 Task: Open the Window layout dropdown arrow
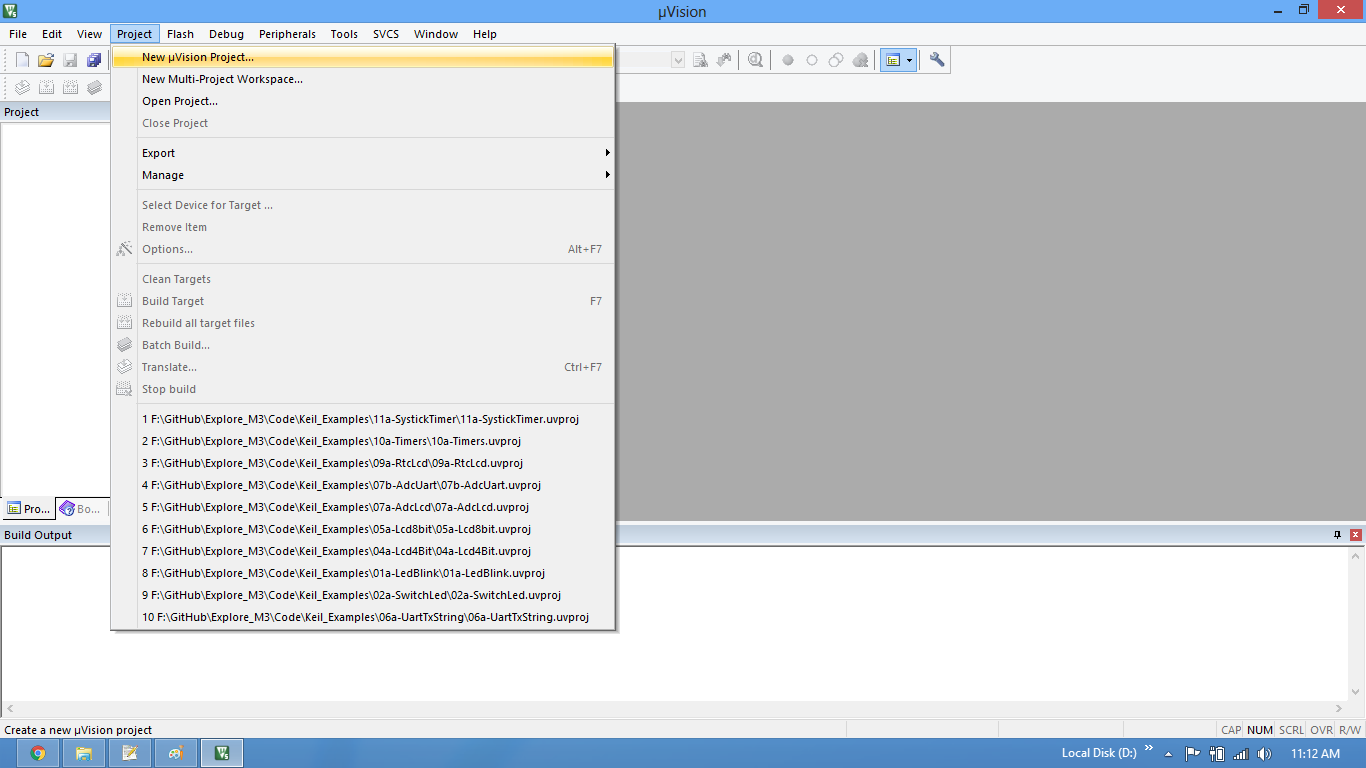910,60
